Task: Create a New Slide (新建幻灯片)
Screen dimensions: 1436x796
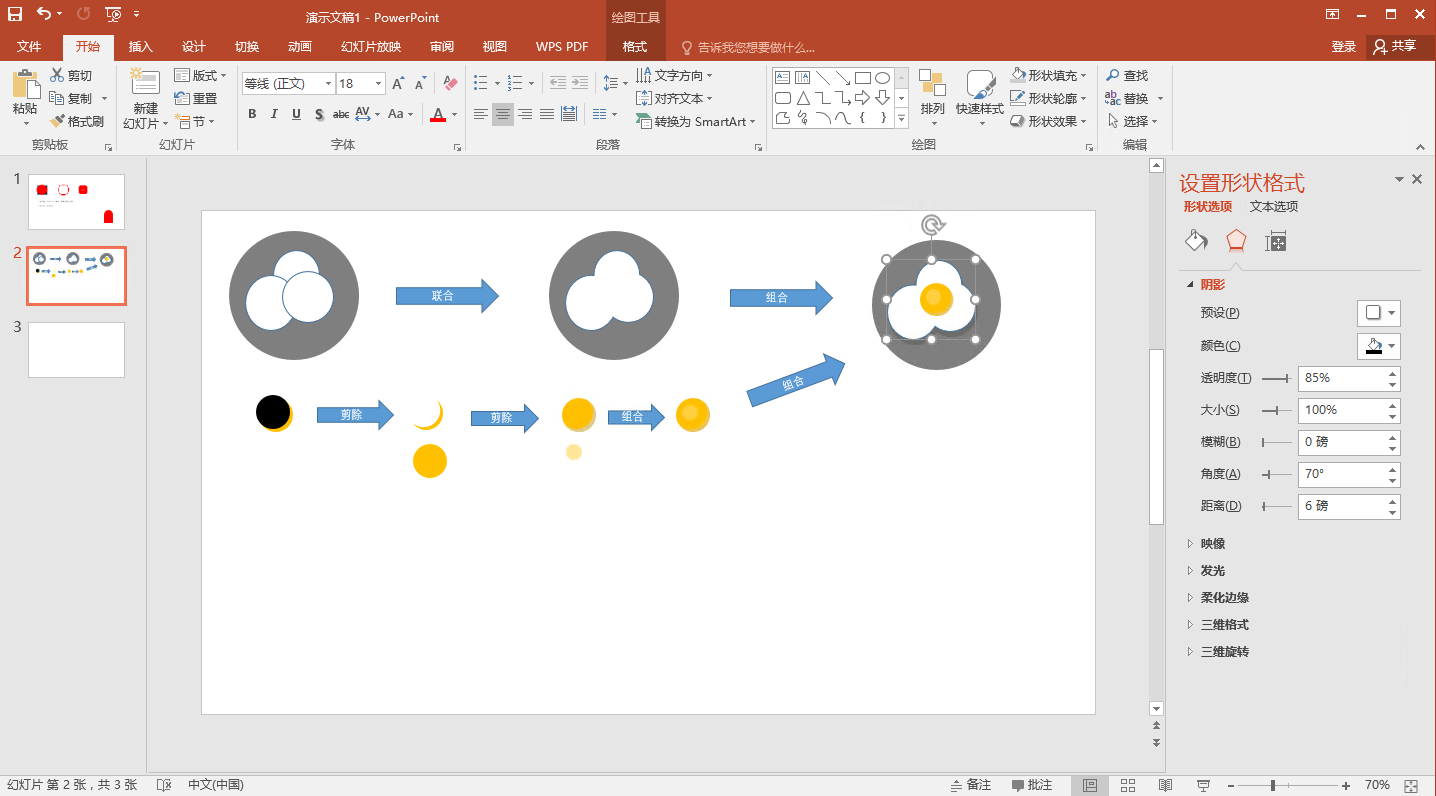Action: coord(145,98)
